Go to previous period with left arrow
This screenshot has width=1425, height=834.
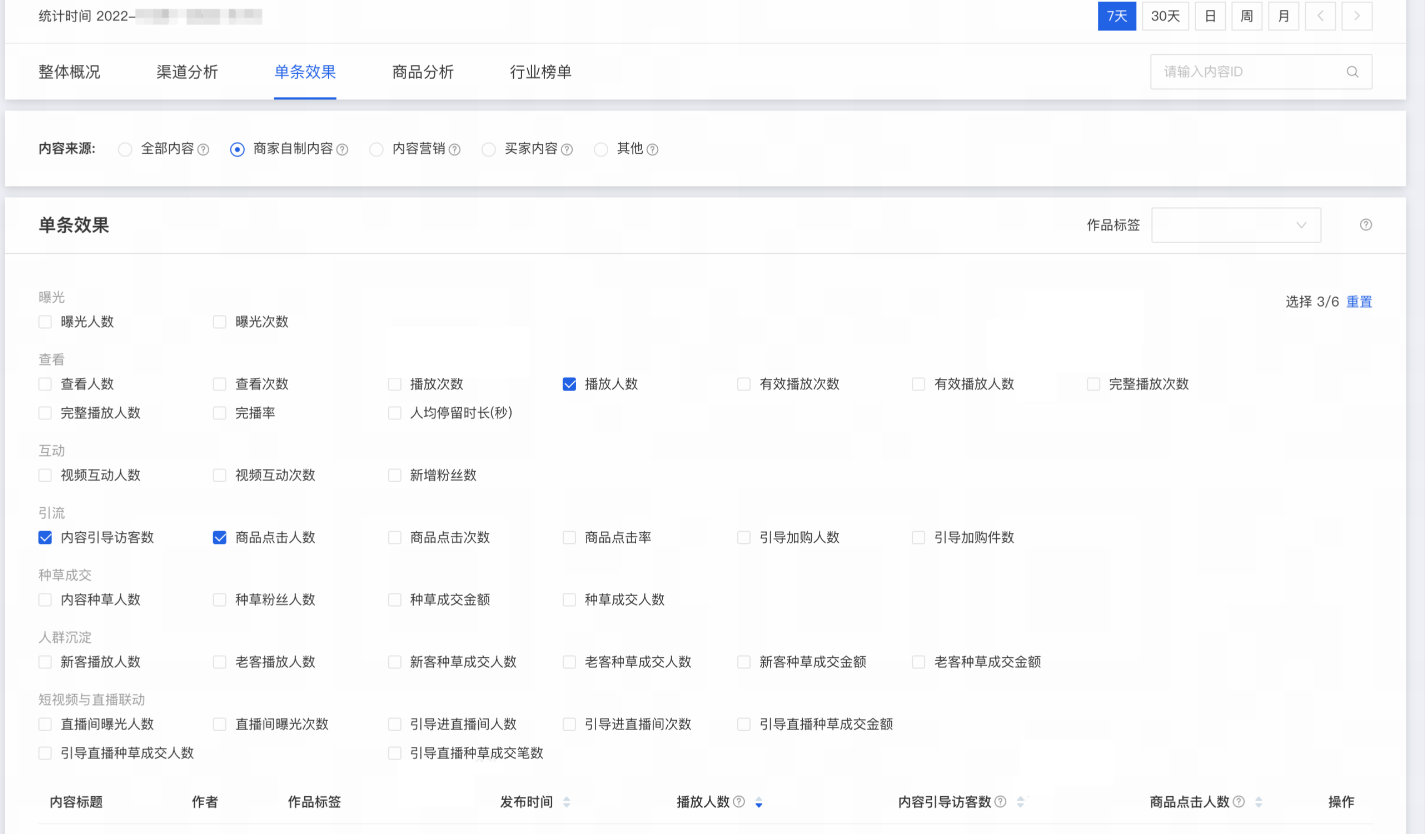1320,16
